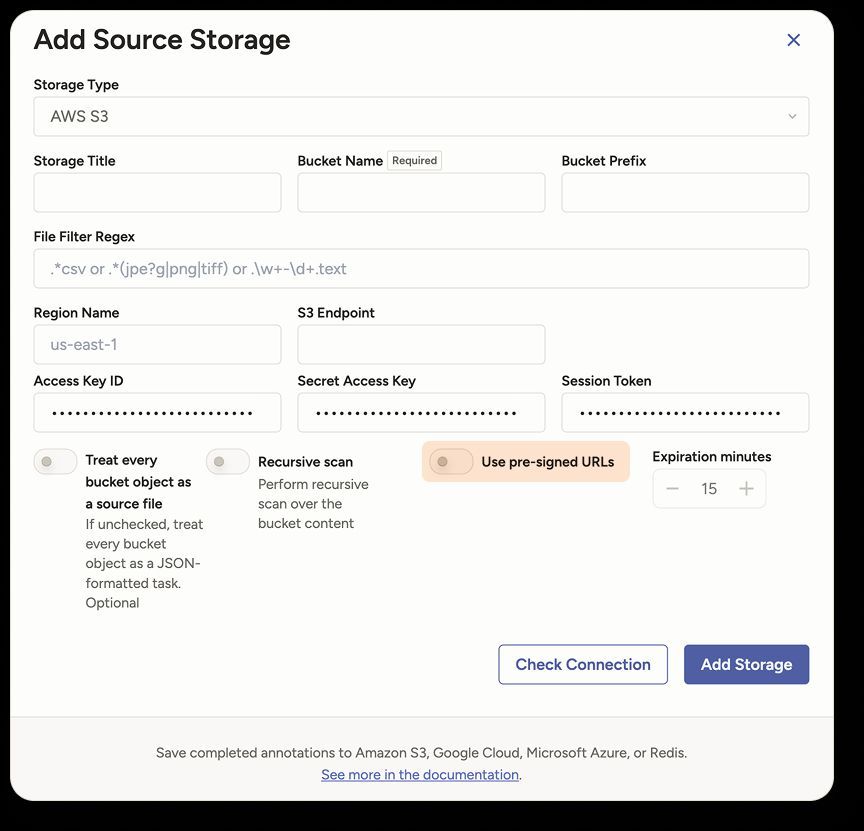
Task: Click the File Filter Regex input
Action: point(421,268)
